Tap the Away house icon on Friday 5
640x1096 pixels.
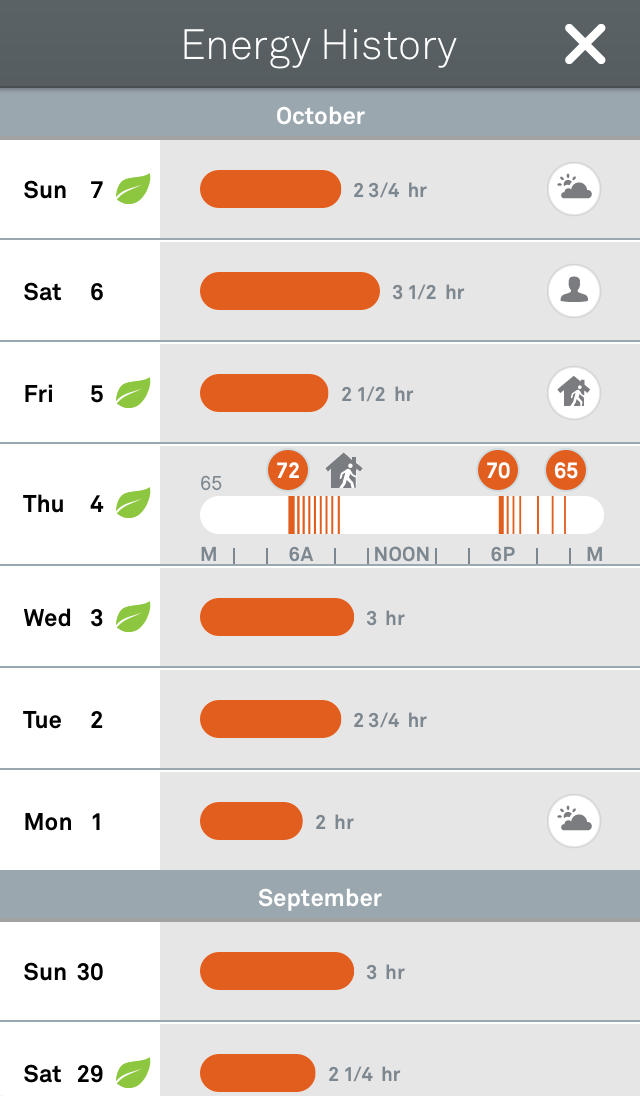pyautogui.click(x=574, y=393)
